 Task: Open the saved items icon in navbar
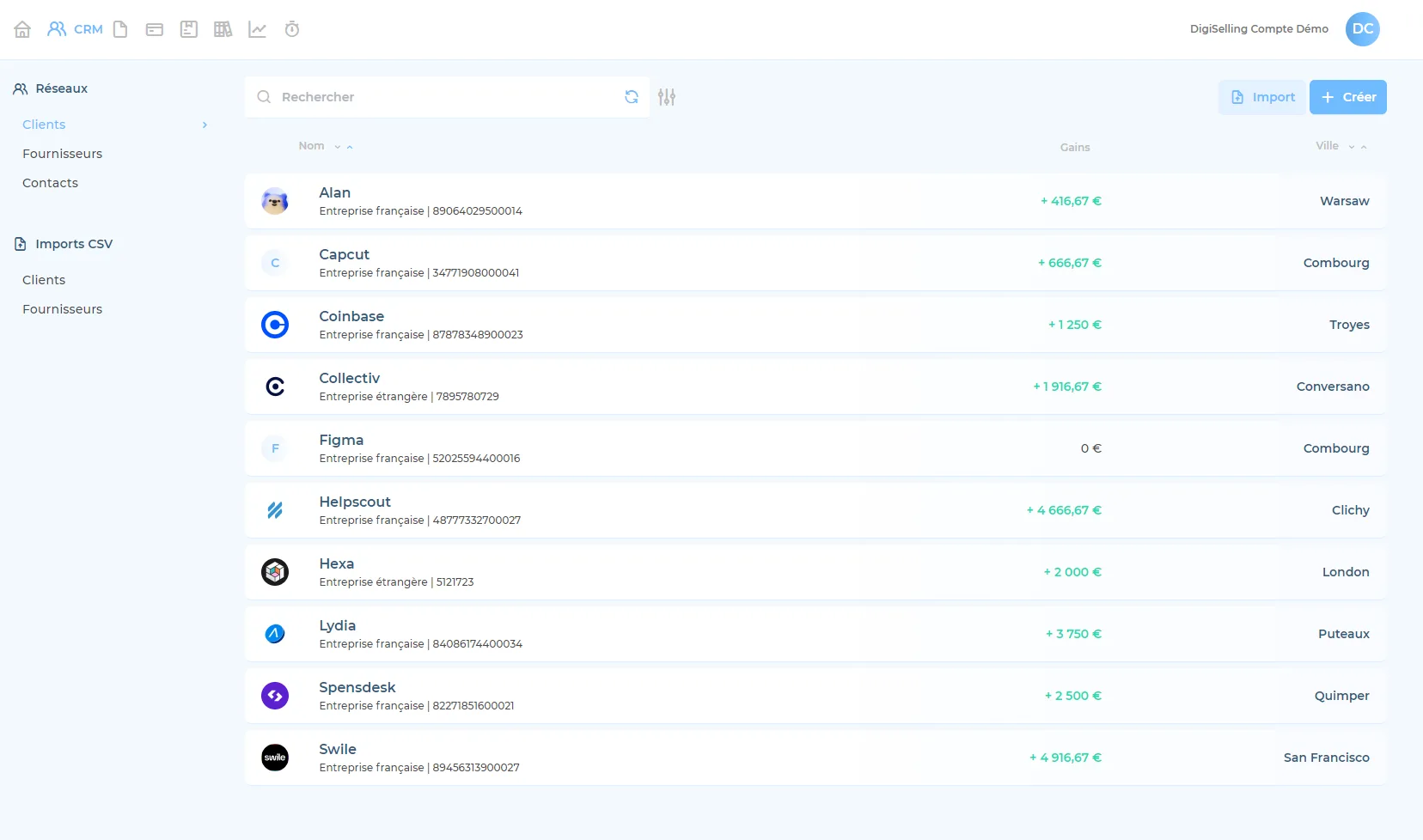(x=189, y=29)
